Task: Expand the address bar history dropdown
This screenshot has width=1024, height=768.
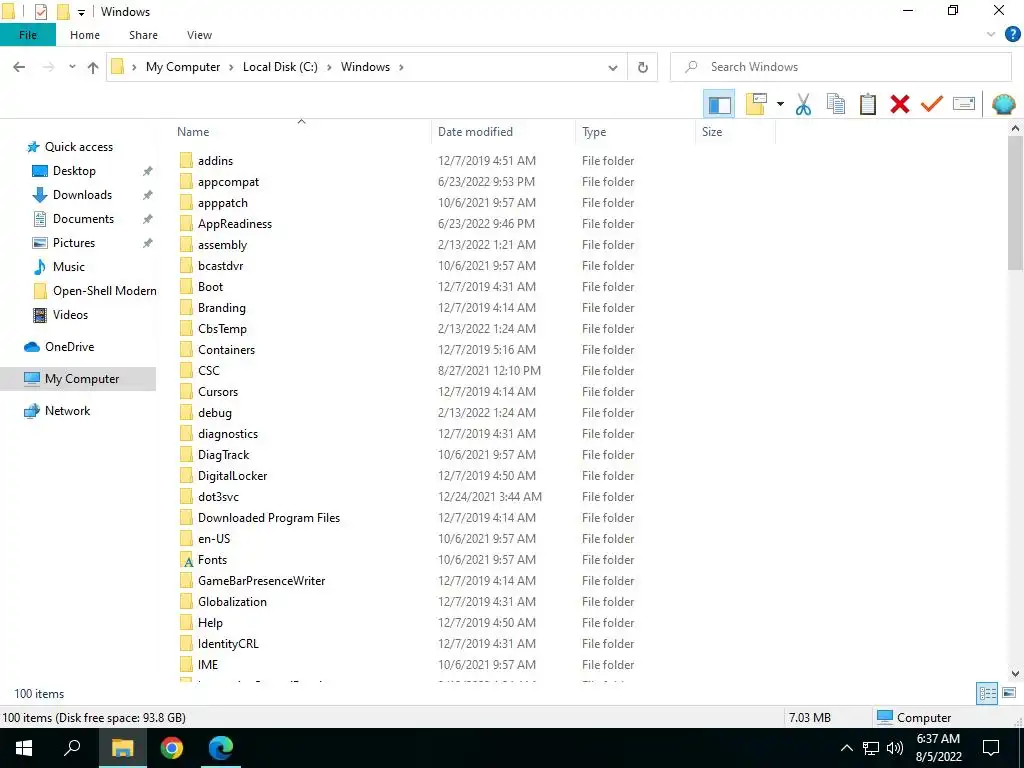Action: (x=613, y=67)
